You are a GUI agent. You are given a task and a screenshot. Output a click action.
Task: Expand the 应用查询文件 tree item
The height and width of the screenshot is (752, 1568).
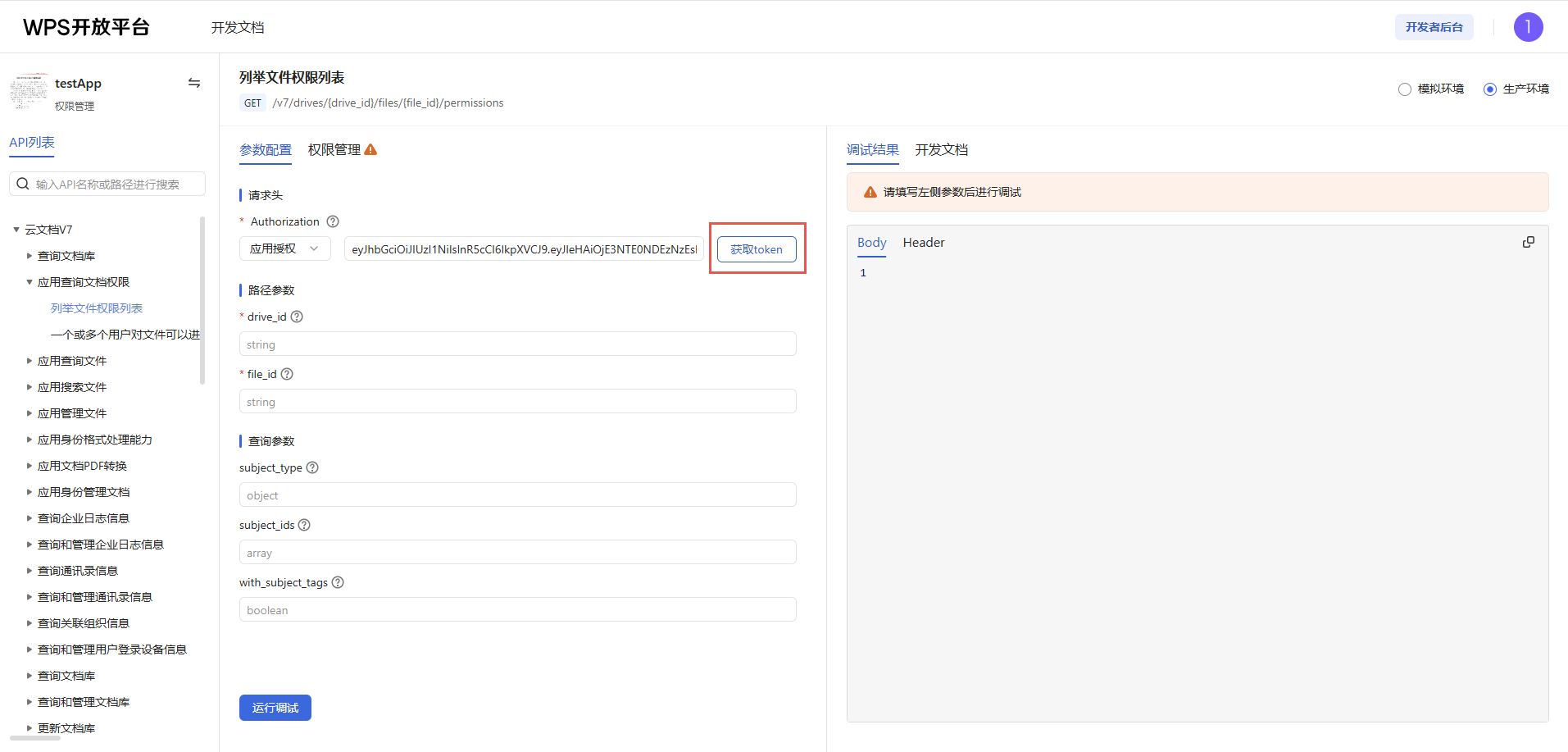point(30,361)
